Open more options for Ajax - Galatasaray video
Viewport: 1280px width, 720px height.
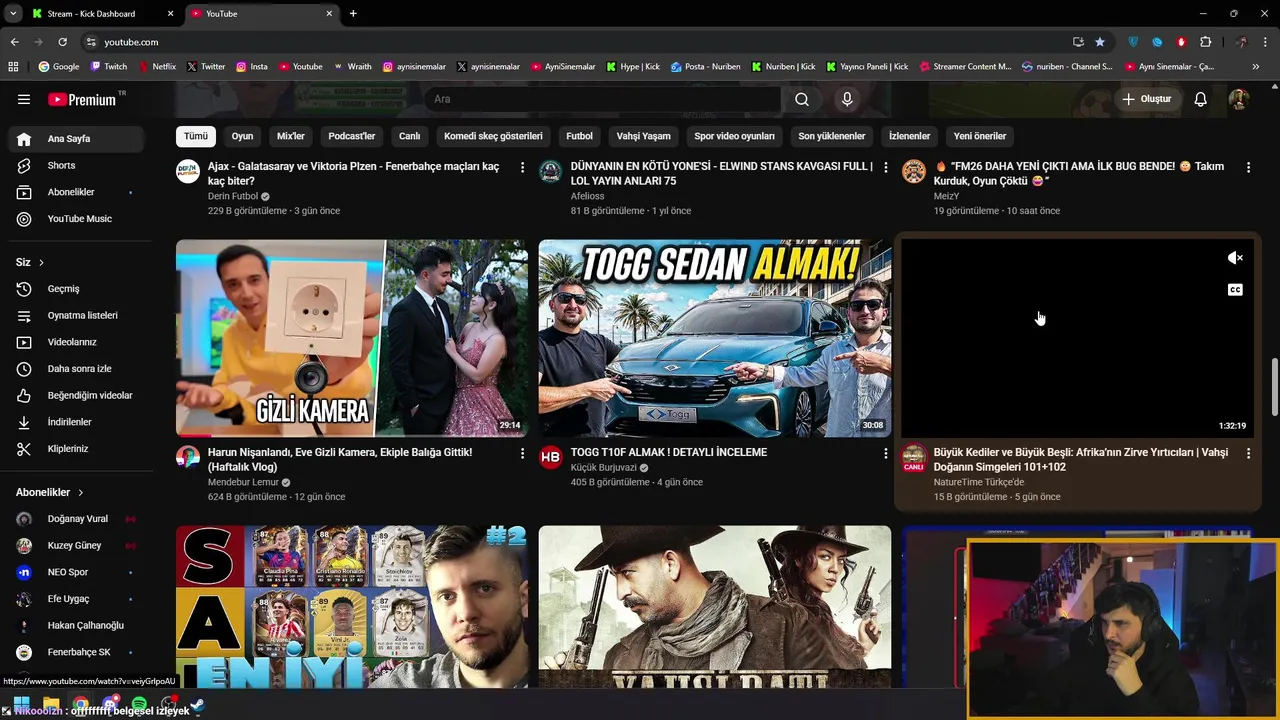tap(522, 167)
